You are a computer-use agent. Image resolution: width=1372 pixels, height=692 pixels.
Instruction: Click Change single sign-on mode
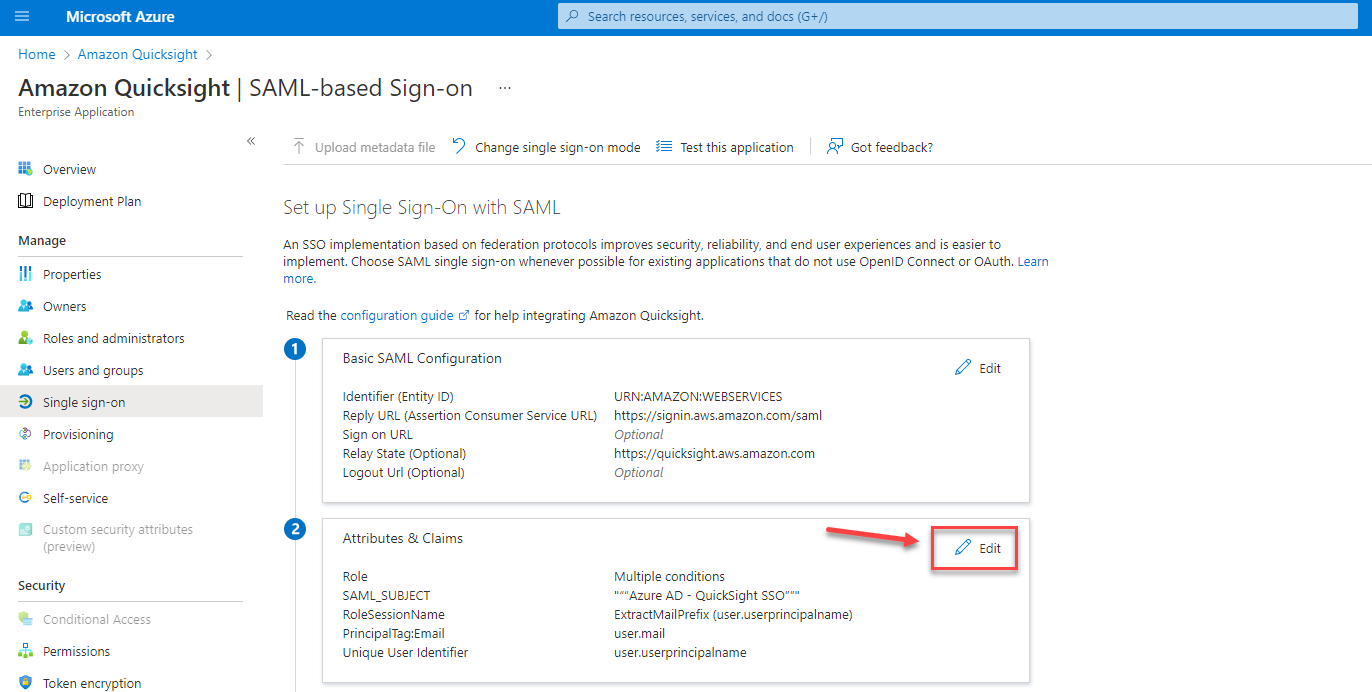pyautogui.click(x=546, y=147)
